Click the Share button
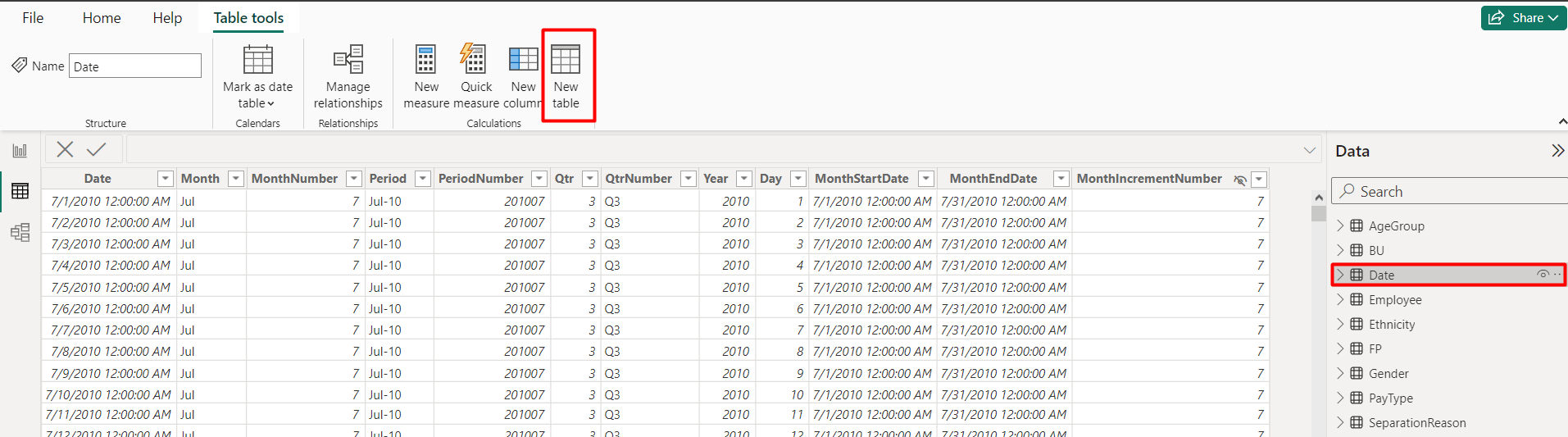Screen dimensions: 1568x437 1524,18
